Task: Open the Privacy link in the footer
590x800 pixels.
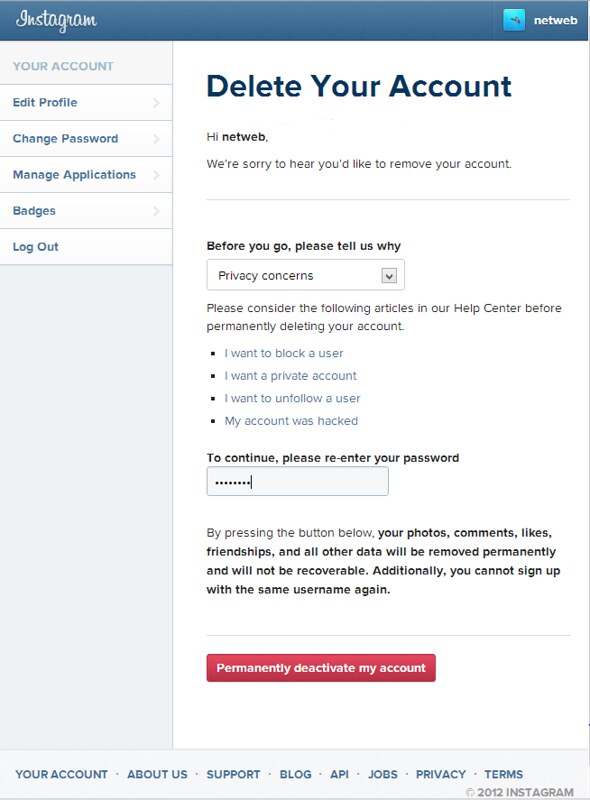Action: click(441, 773)
